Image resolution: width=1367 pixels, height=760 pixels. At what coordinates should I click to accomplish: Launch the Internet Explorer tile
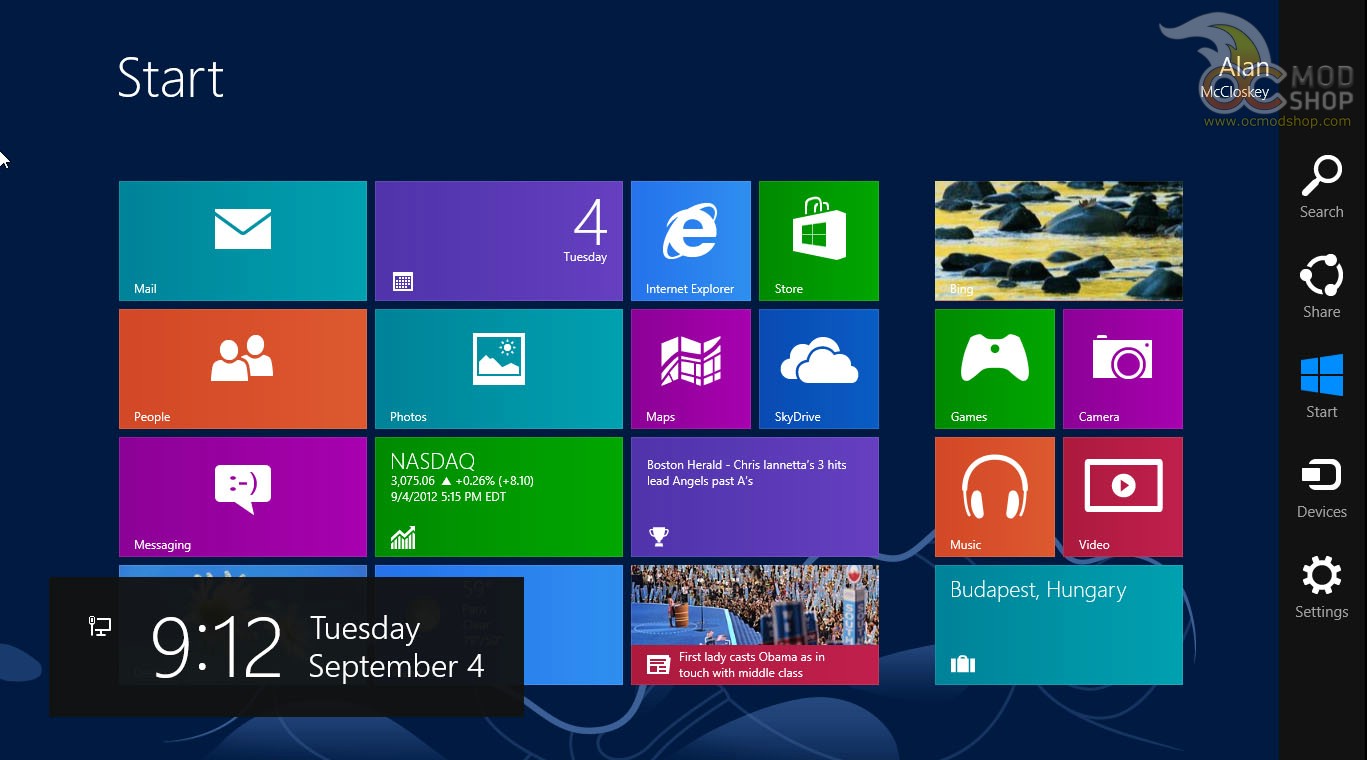coord(691,241)
